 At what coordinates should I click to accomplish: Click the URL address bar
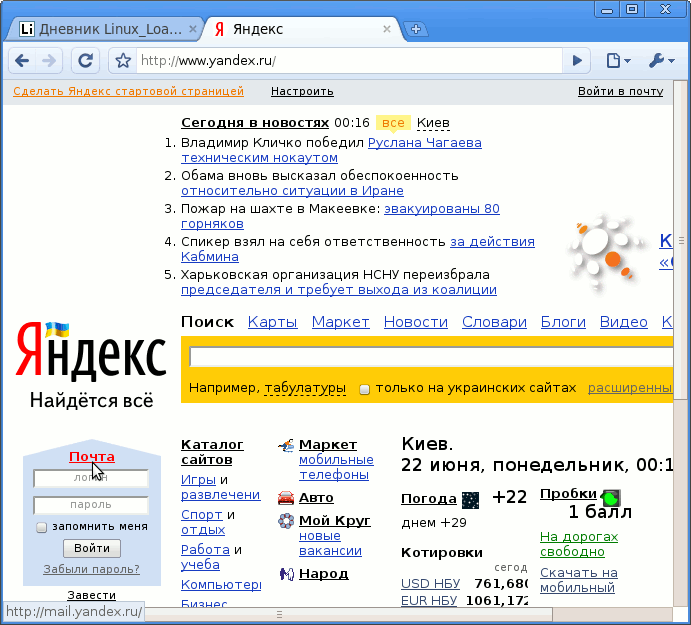point(350,60)
